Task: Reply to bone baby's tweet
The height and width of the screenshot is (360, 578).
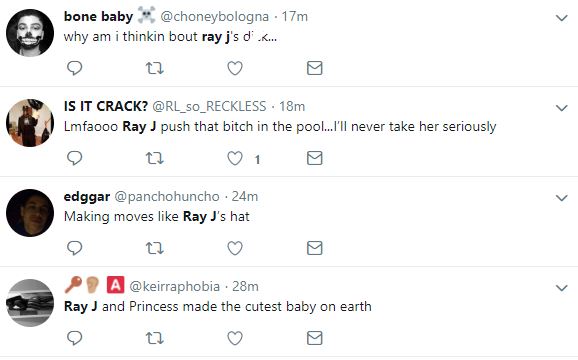Action: [74, 68]
